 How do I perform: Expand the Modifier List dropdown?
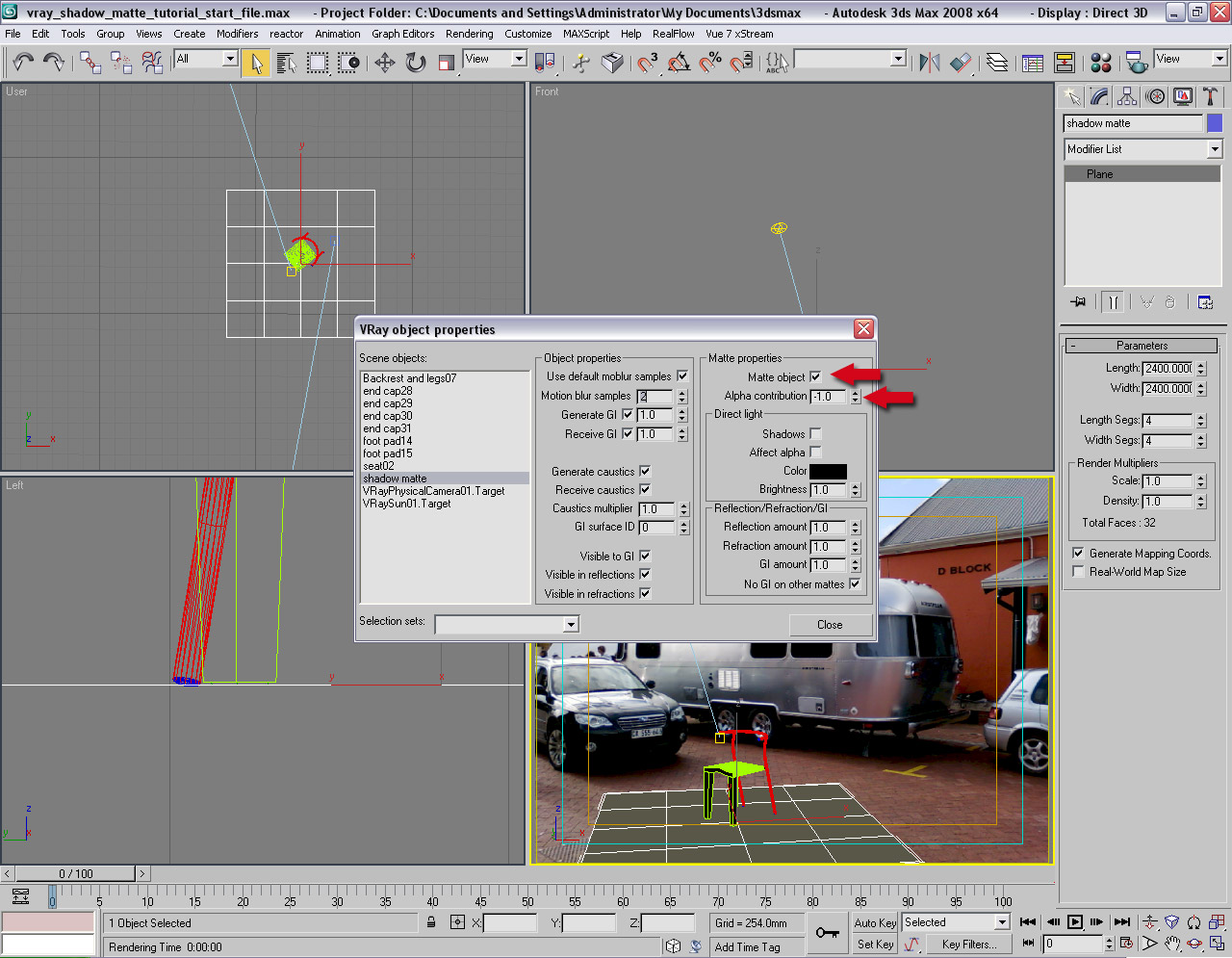(x=1214, y=149)
